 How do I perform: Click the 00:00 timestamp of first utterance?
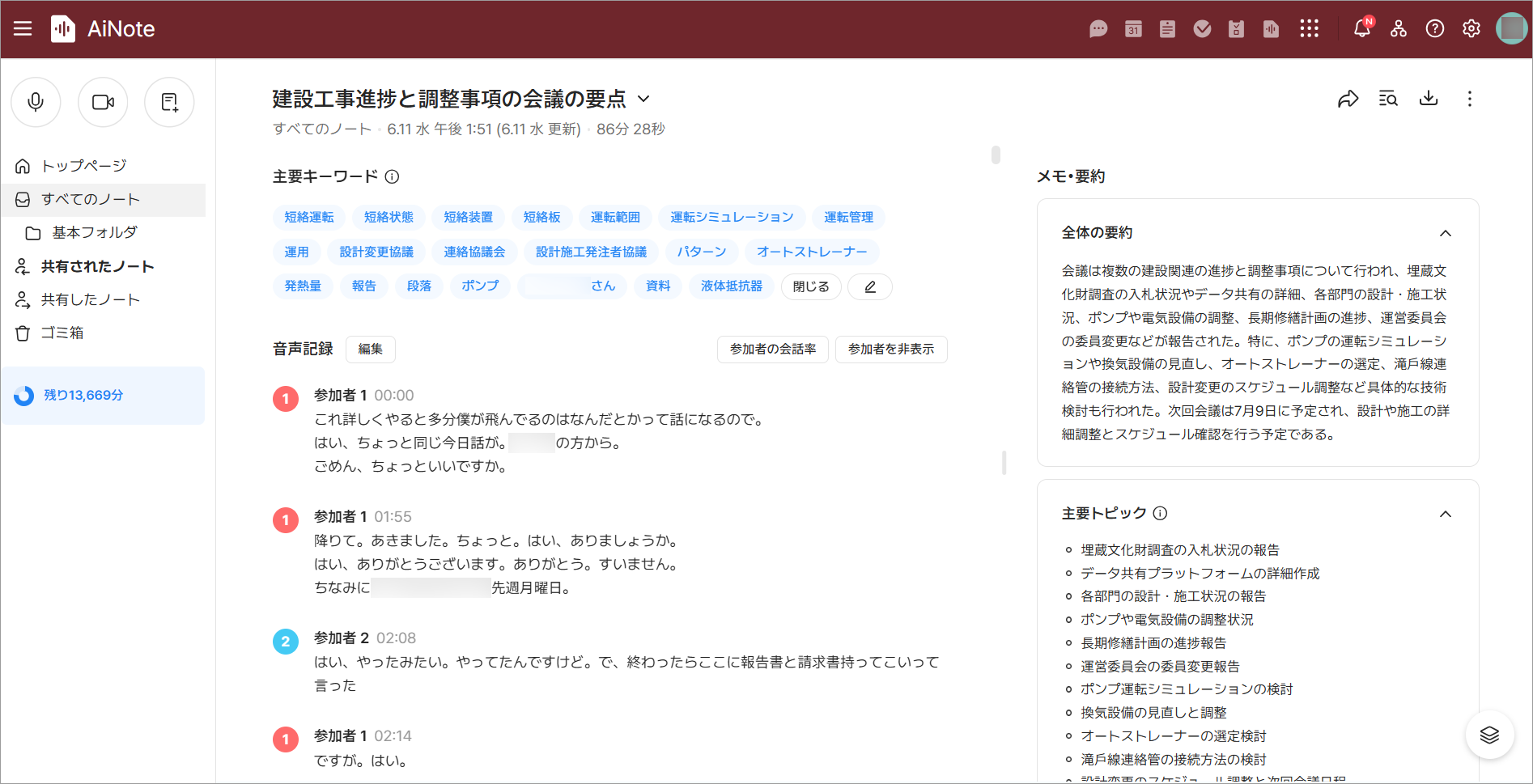tap(393, 396)
